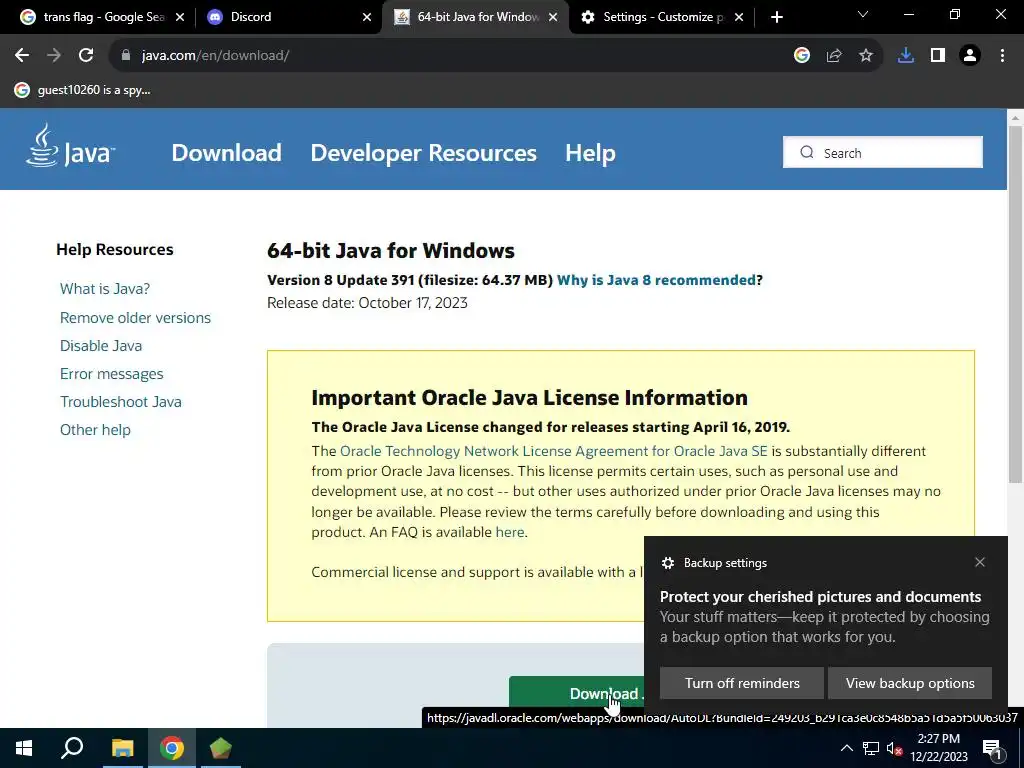
Task: Click the Help Resources heading
Action: (114, 249)
